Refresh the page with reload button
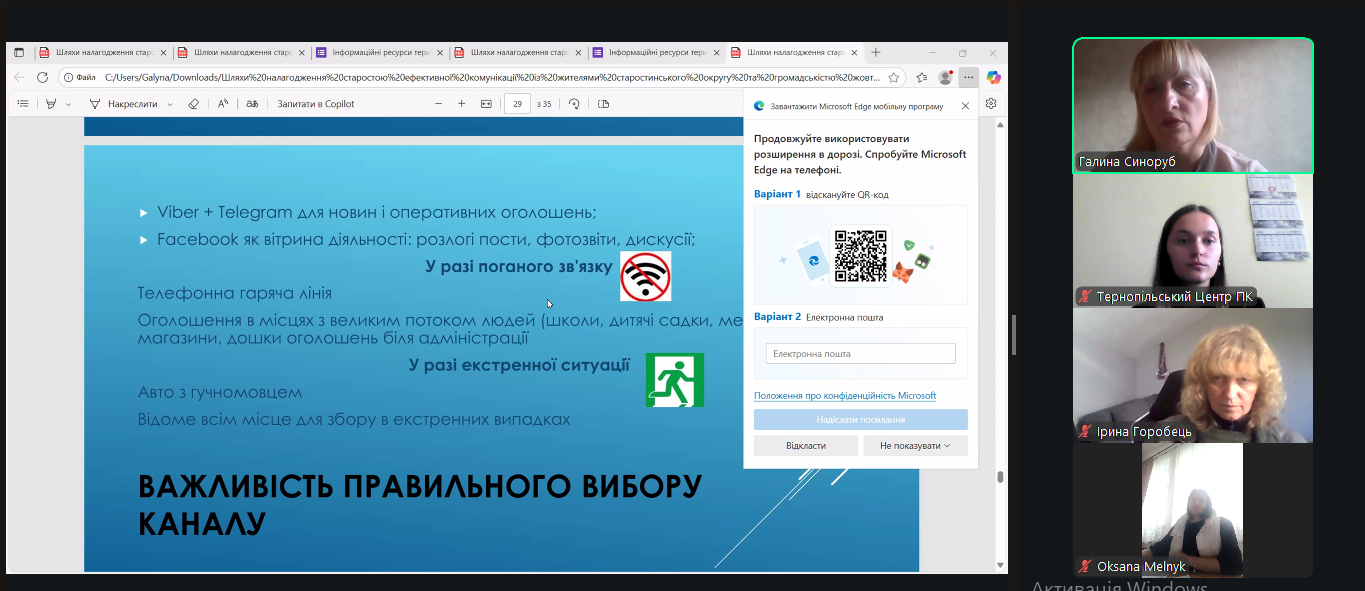Viewport: 1365px width, 591px height. pyautogui.click(x=42, y=77)
